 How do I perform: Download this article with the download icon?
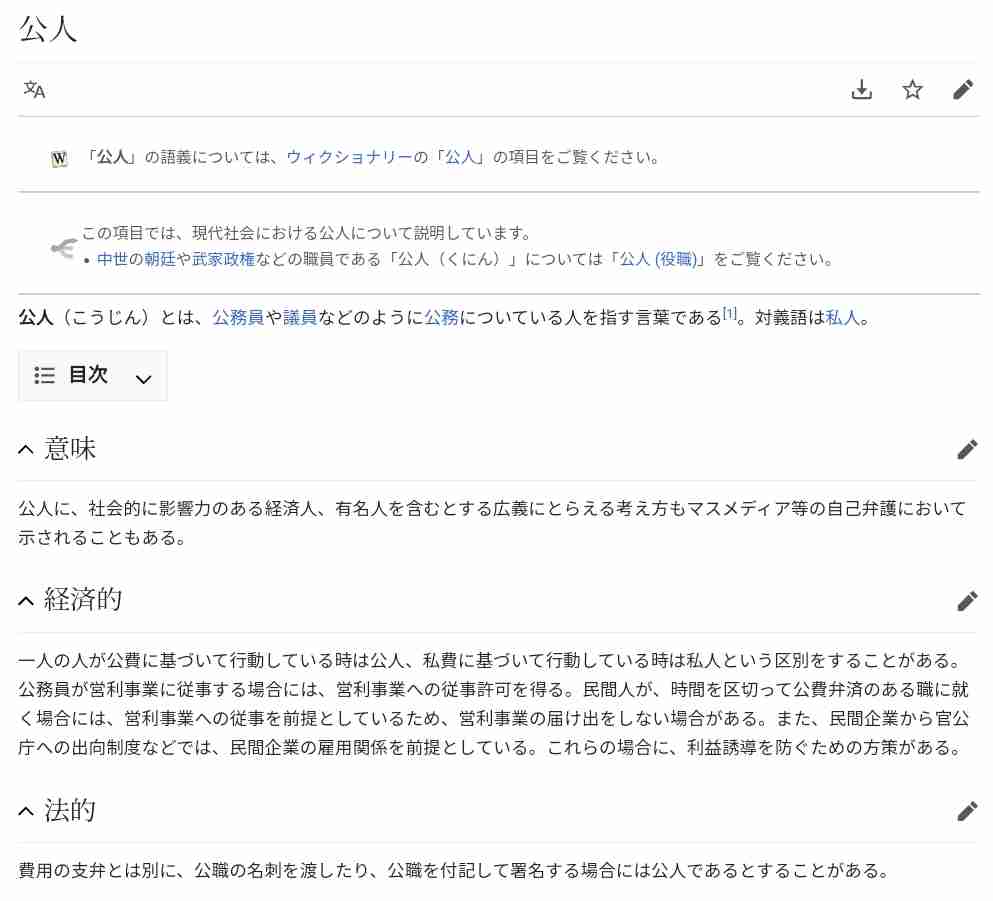861,90
